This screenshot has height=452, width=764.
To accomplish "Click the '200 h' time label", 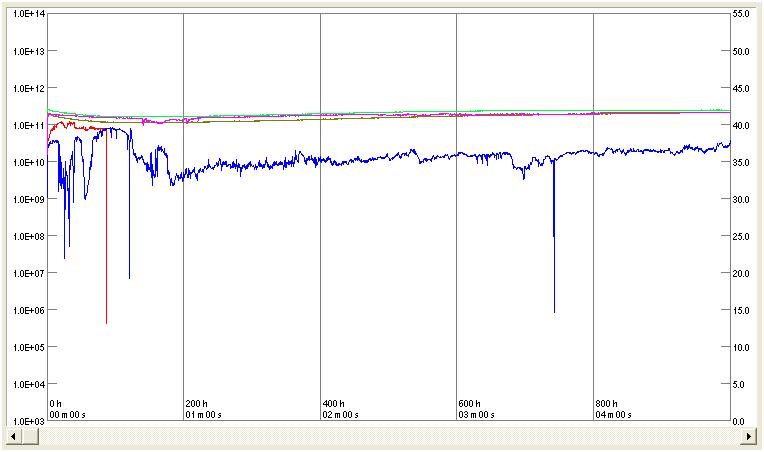I will pyautogui.click(x=196, y=404).
